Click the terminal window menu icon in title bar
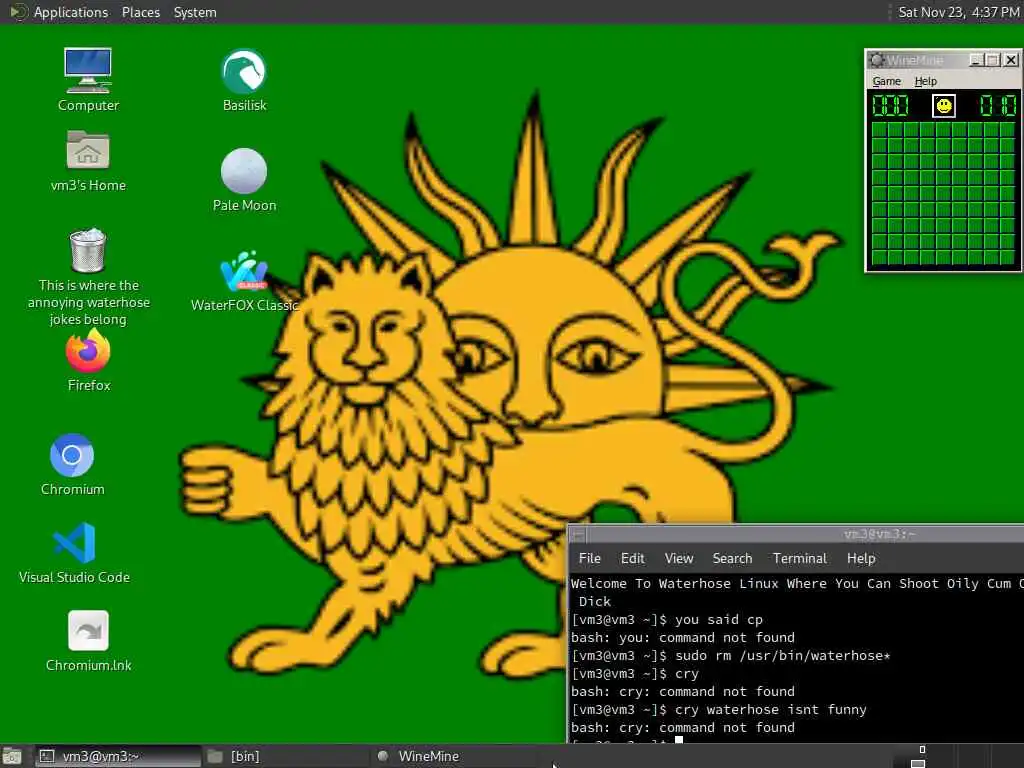This screenshot has width=1024, height=768. [578, 535]
